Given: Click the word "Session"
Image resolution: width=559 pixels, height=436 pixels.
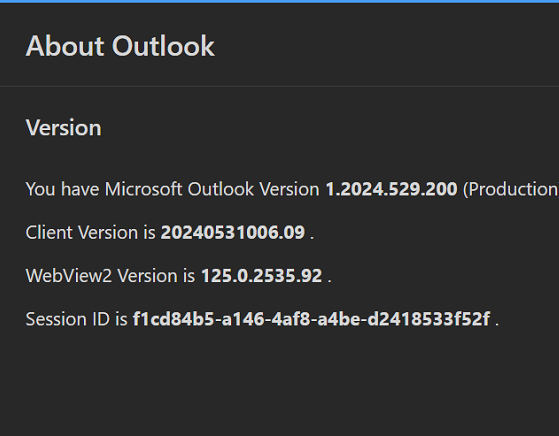Looking at the screenshot, I should click(56, 319).
